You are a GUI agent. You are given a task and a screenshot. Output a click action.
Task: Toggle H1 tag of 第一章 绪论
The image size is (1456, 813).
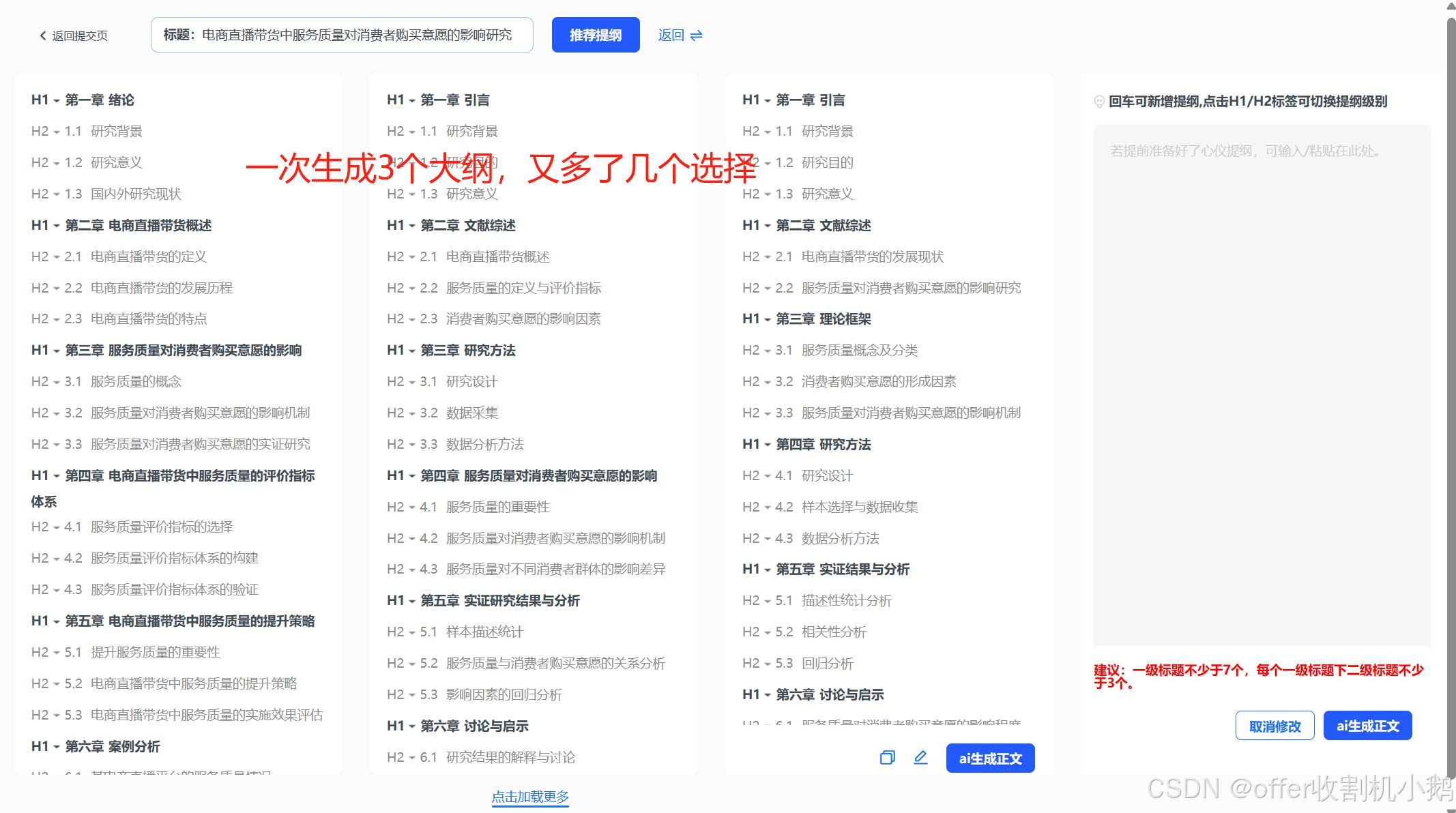[40, 100]
